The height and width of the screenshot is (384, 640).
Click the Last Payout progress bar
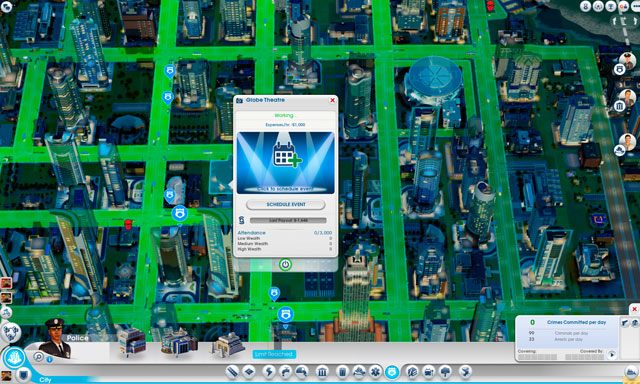tap(288, 220)
